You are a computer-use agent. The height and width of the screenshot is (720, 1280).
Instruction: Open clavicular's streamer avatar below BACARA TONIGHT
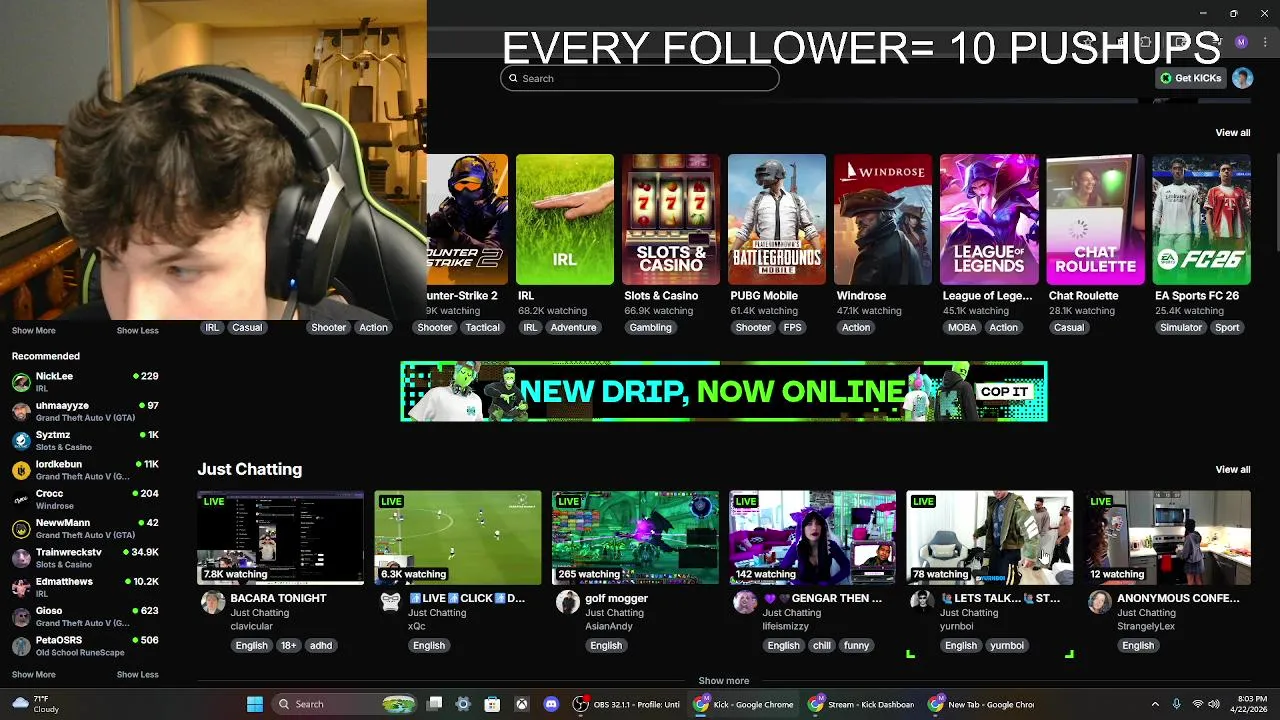point(213,602)
